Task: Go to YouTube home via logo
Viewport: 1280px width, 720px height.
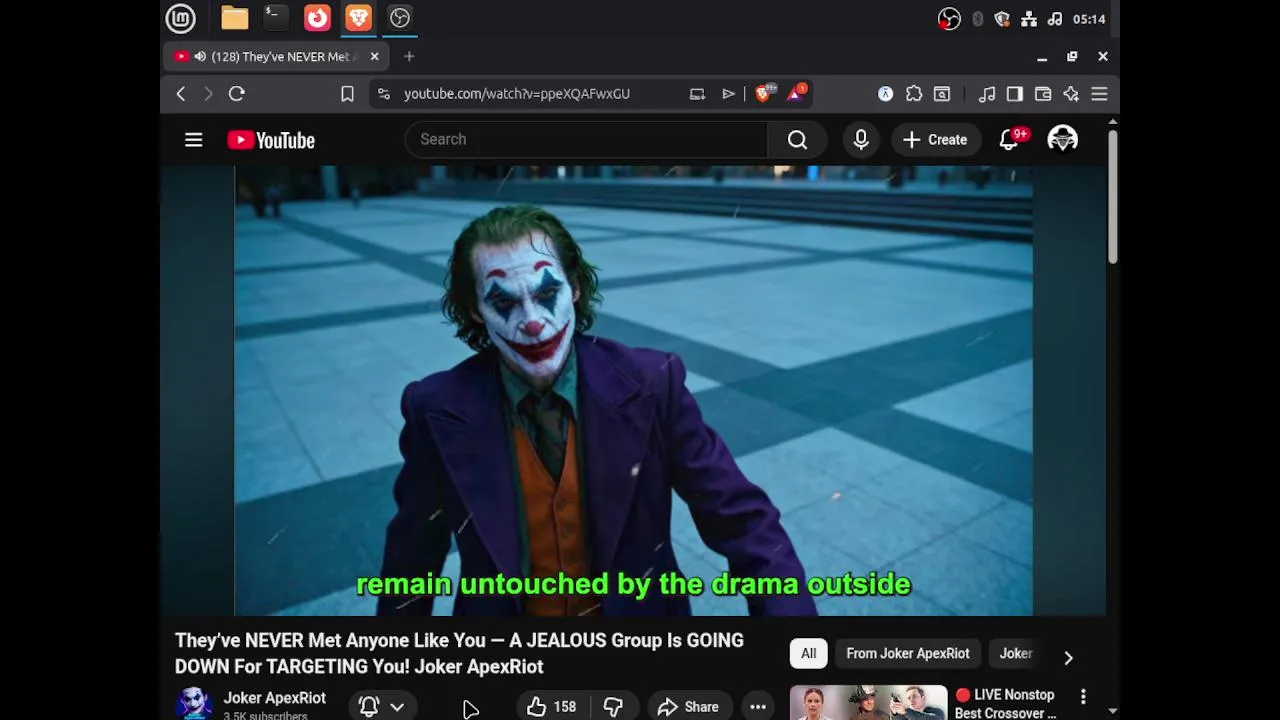Action: pyautogui.click(x=271, y=140)
